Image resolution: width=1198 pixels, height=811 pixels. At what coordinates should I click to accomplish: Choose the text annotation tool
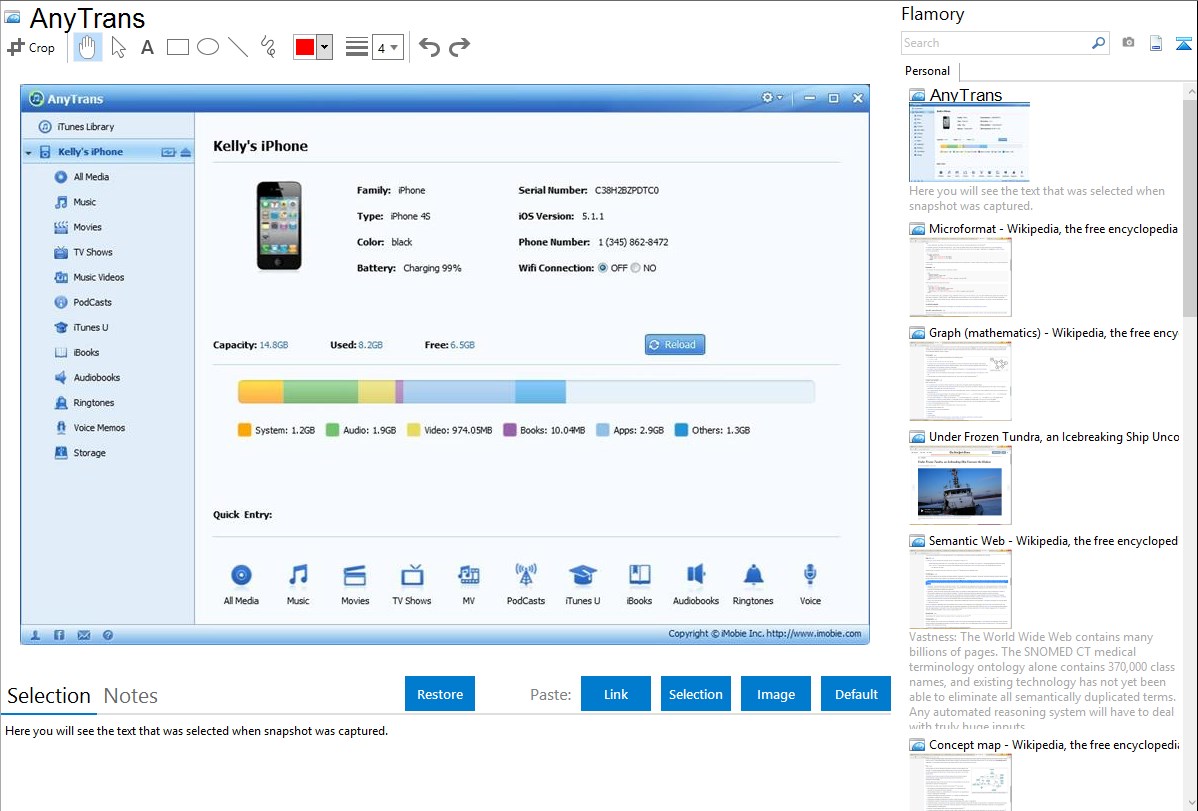147,47
